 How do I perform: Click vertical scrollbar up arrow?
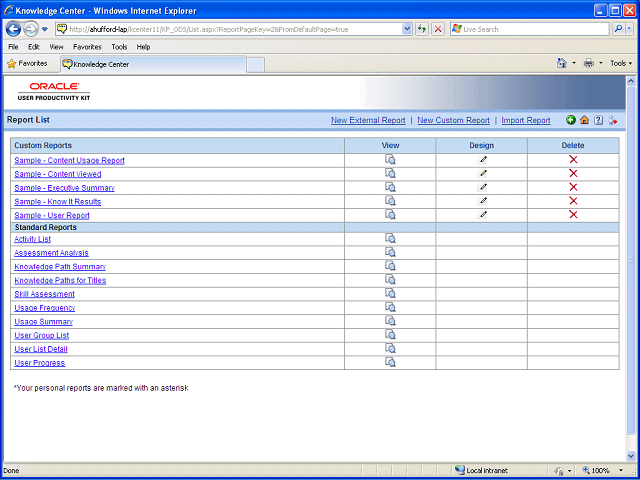[630, 80]
